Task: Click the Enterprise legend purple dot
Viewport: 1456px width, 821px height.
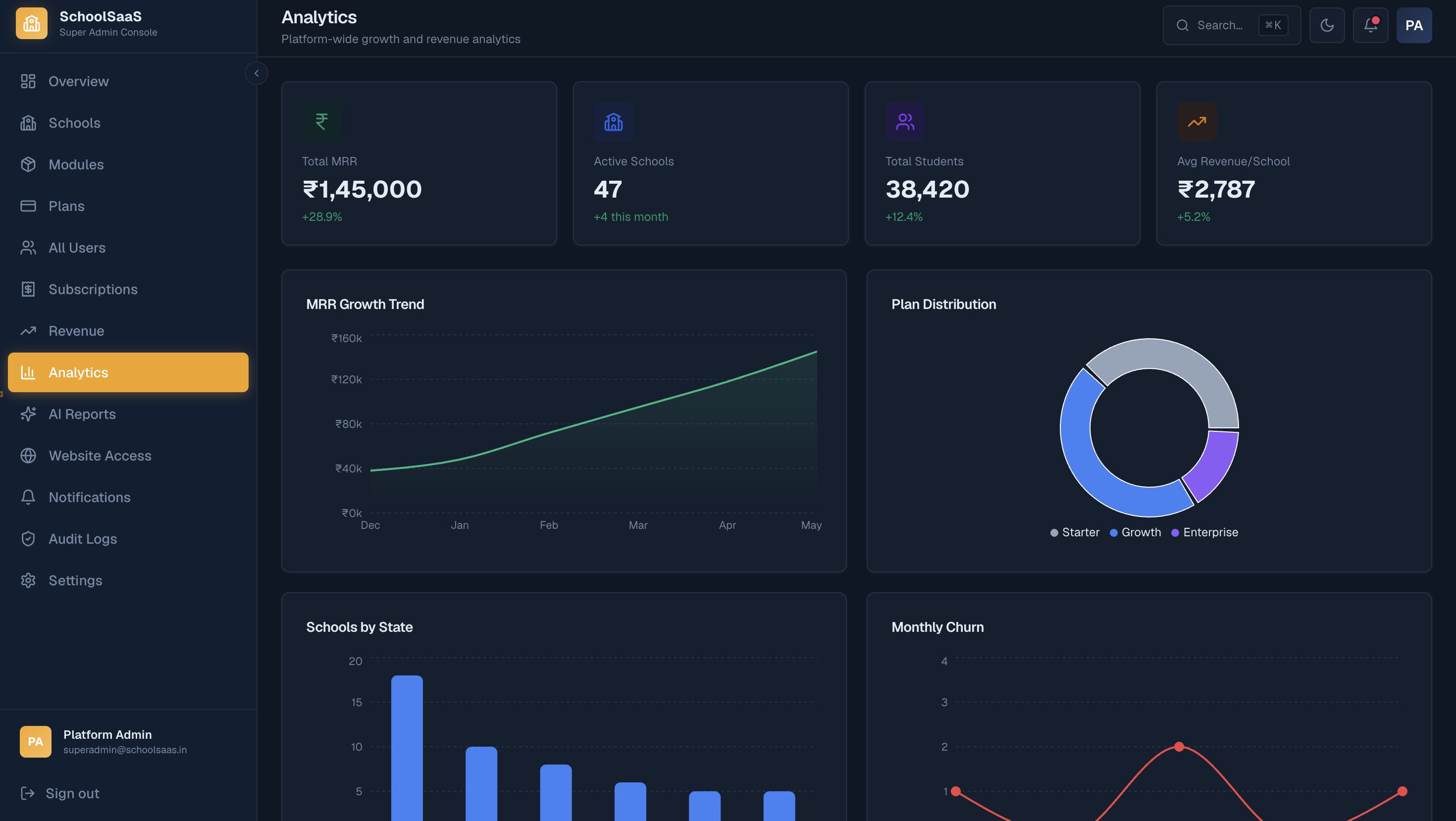Action: (x=1175, y=533)
